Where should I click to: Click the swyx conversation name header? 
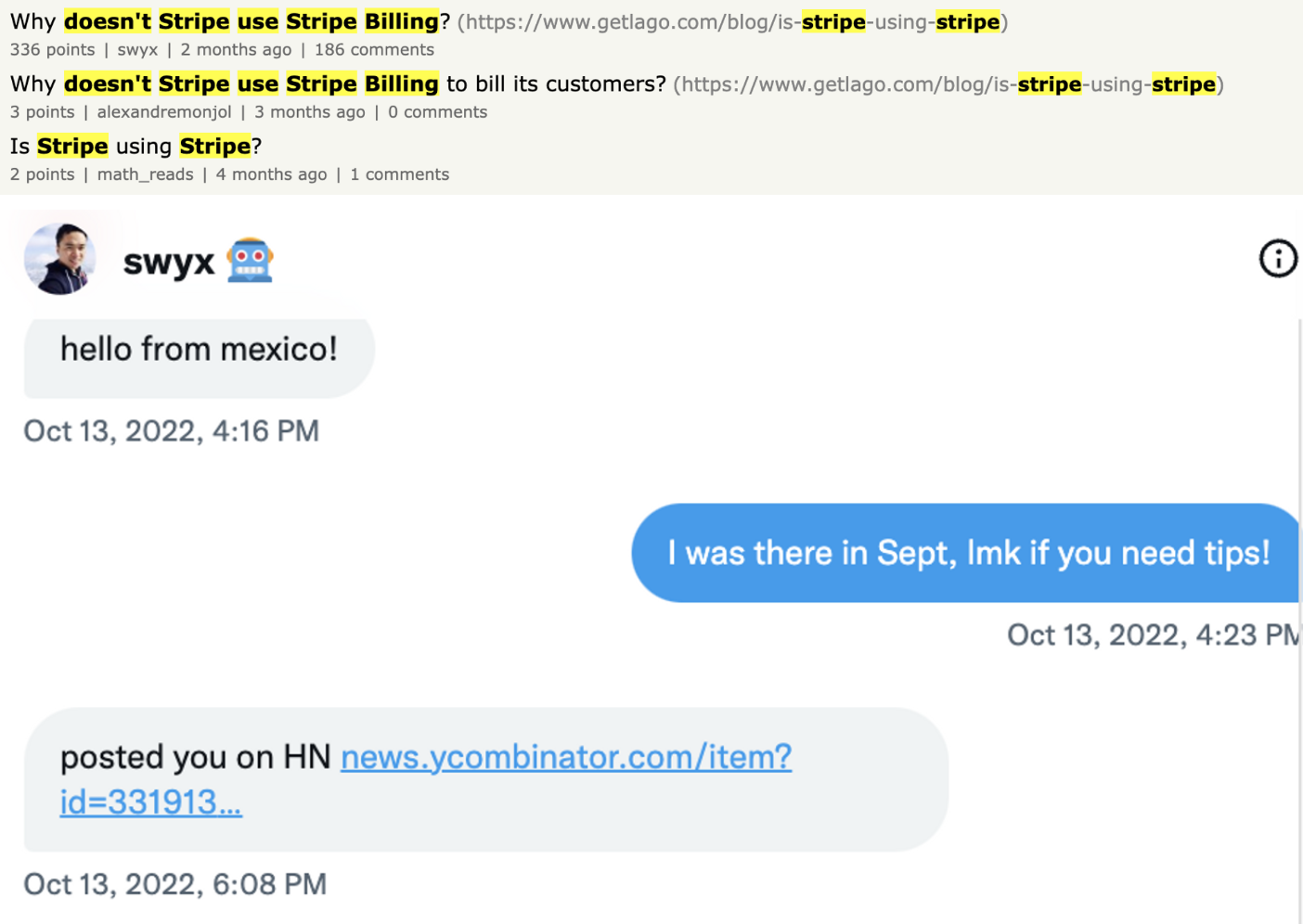[169, 262]
